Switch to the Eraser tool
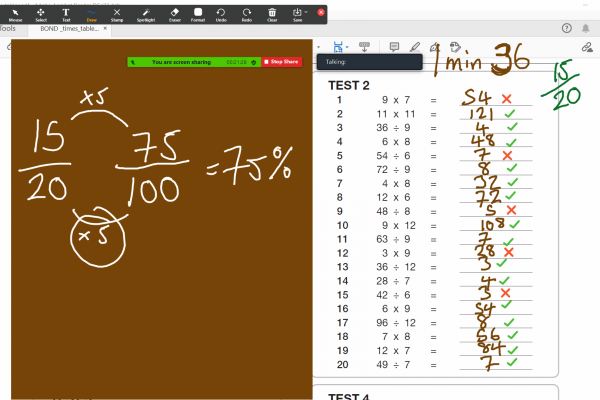 pyautogui.click(x=172, y=13)
